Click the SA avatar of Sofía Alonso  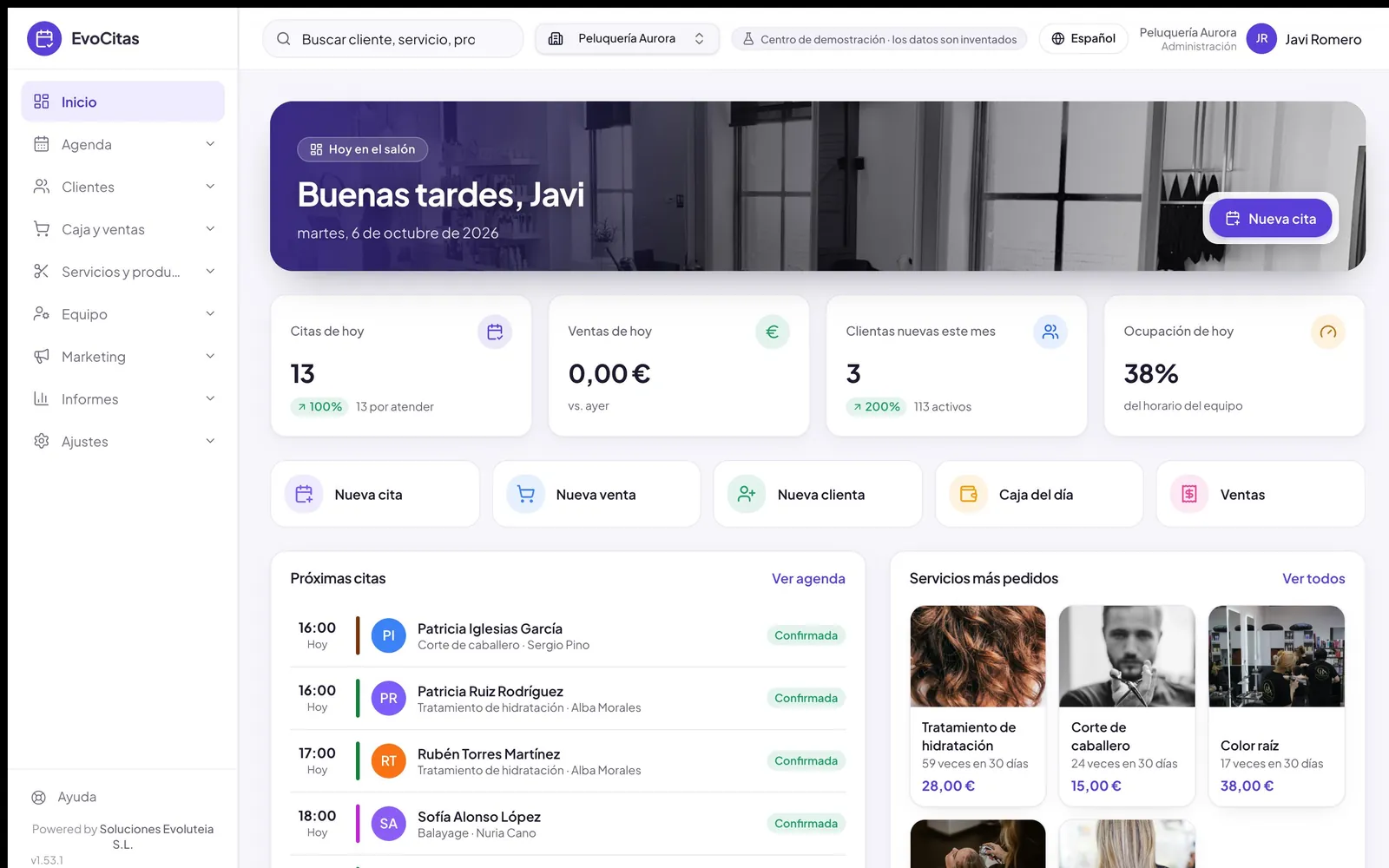pos(389,824)
